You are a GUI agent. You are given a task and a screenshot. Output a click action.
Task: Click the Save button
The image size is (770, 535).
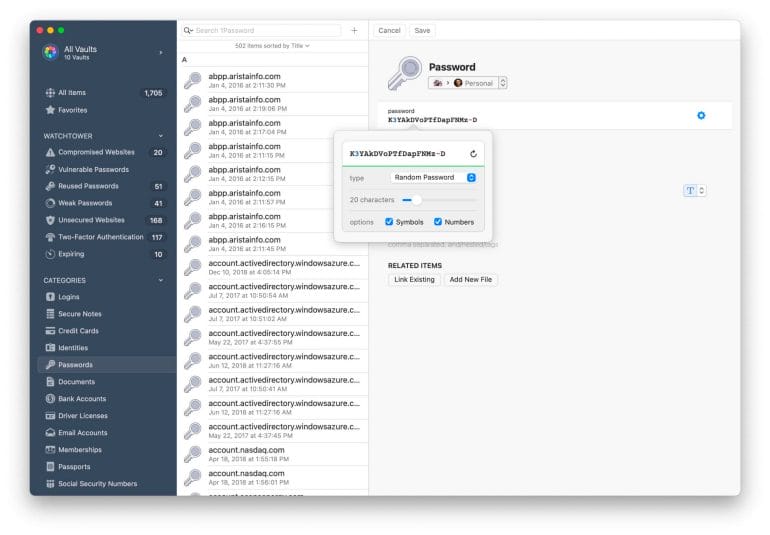[422, 30]
